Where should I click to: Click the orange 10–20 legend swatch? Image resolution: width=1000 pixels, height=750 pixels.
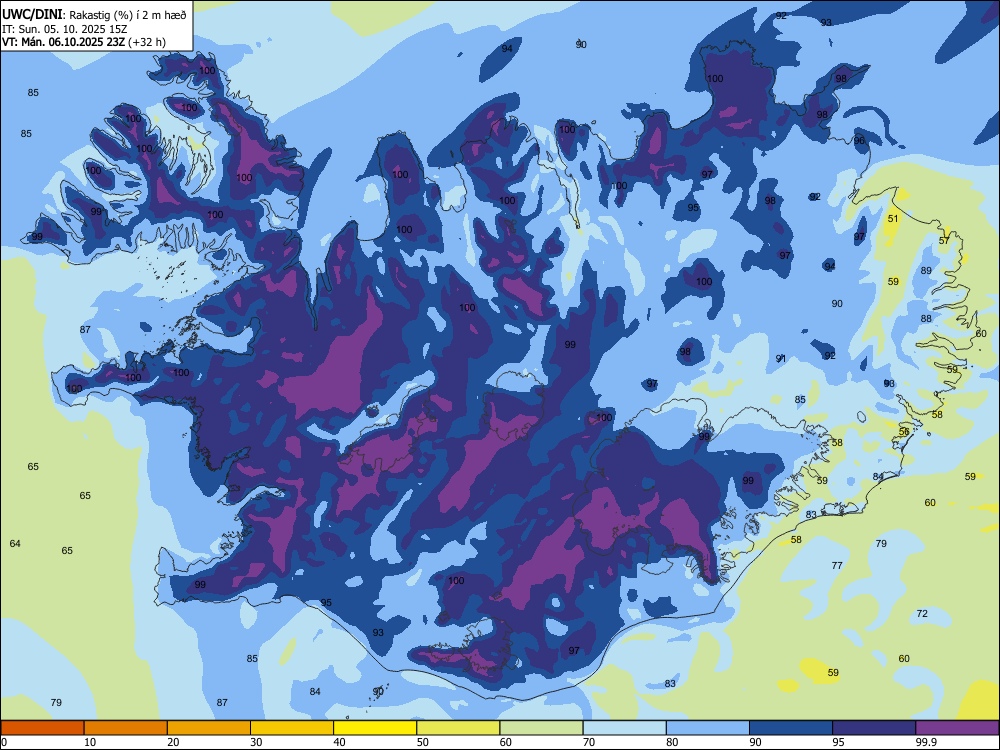point(126,728)
